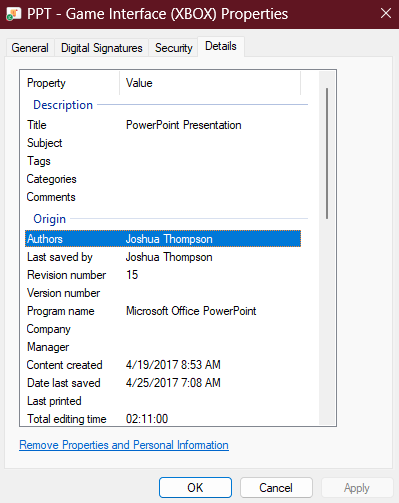Click the greyed Apply button
The width and height of the screenshot is (399, 503).
(x=357, y=488)
